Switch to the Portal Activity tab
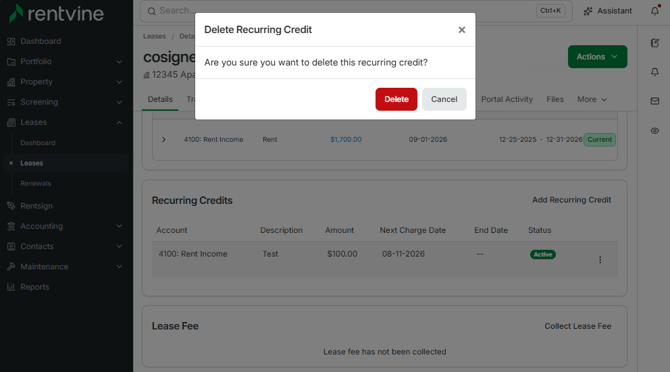 (507, 99)
